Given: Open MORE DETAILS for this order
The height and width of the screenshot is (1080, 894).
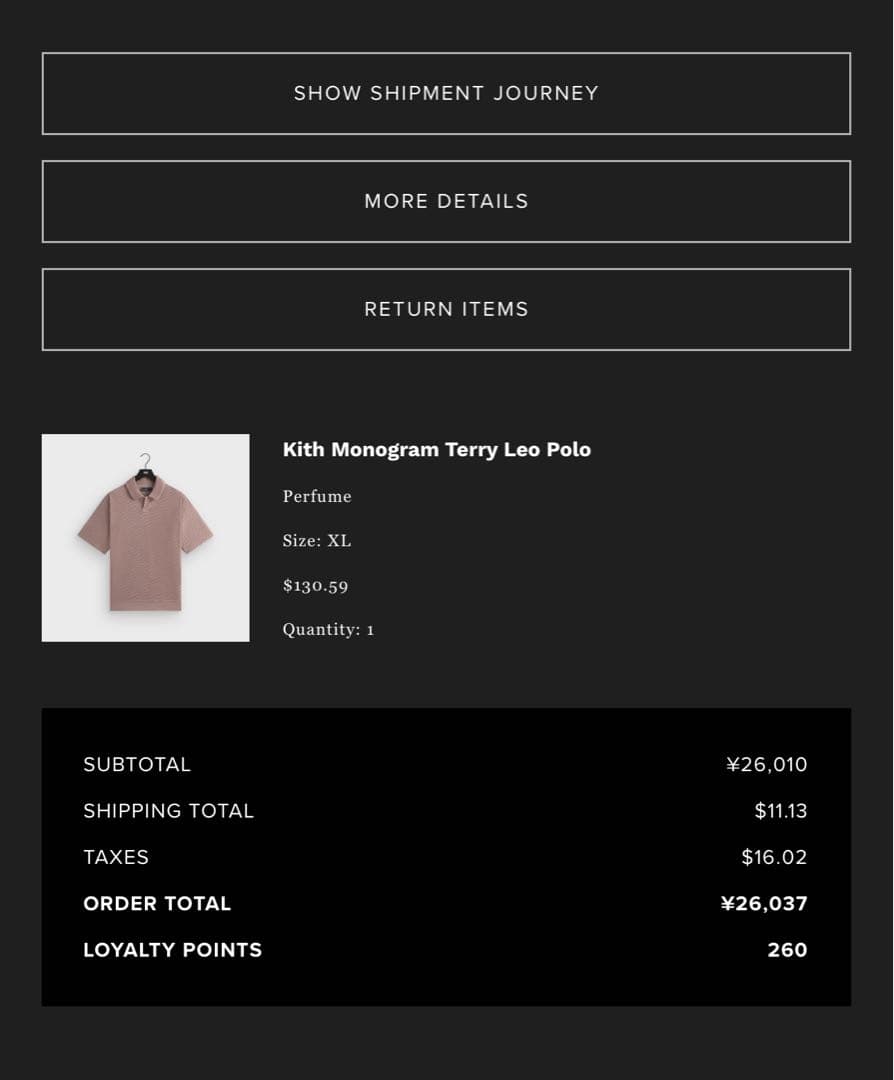Looking at the screenshot, I should point(446,201).
